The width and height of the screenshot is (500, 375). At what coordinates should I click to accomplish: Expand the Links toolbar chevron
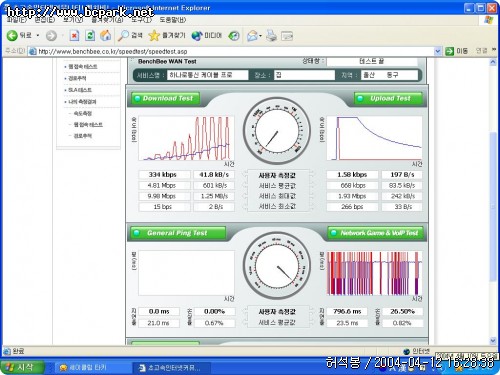(494, 51)
